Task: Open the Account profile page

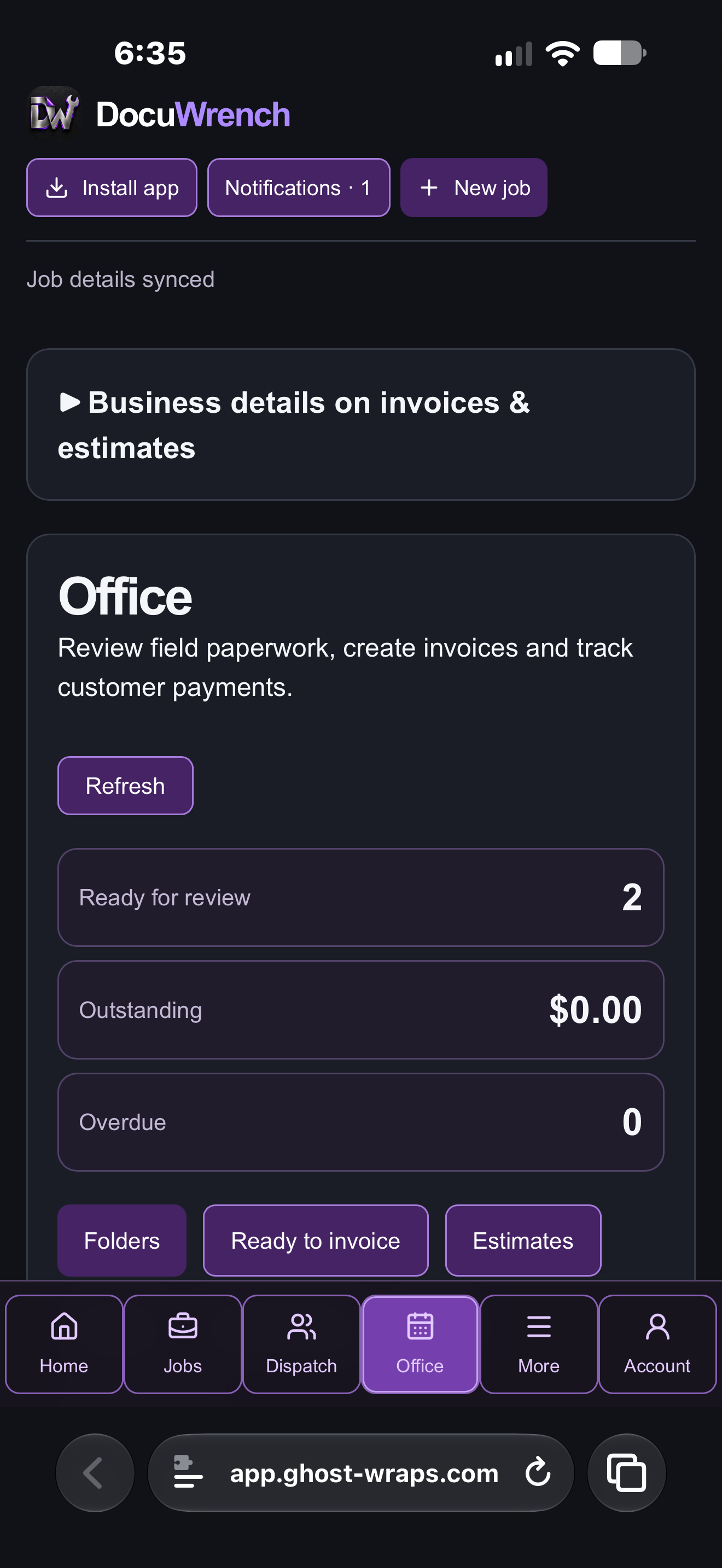Action: (x=657, y=1344)
